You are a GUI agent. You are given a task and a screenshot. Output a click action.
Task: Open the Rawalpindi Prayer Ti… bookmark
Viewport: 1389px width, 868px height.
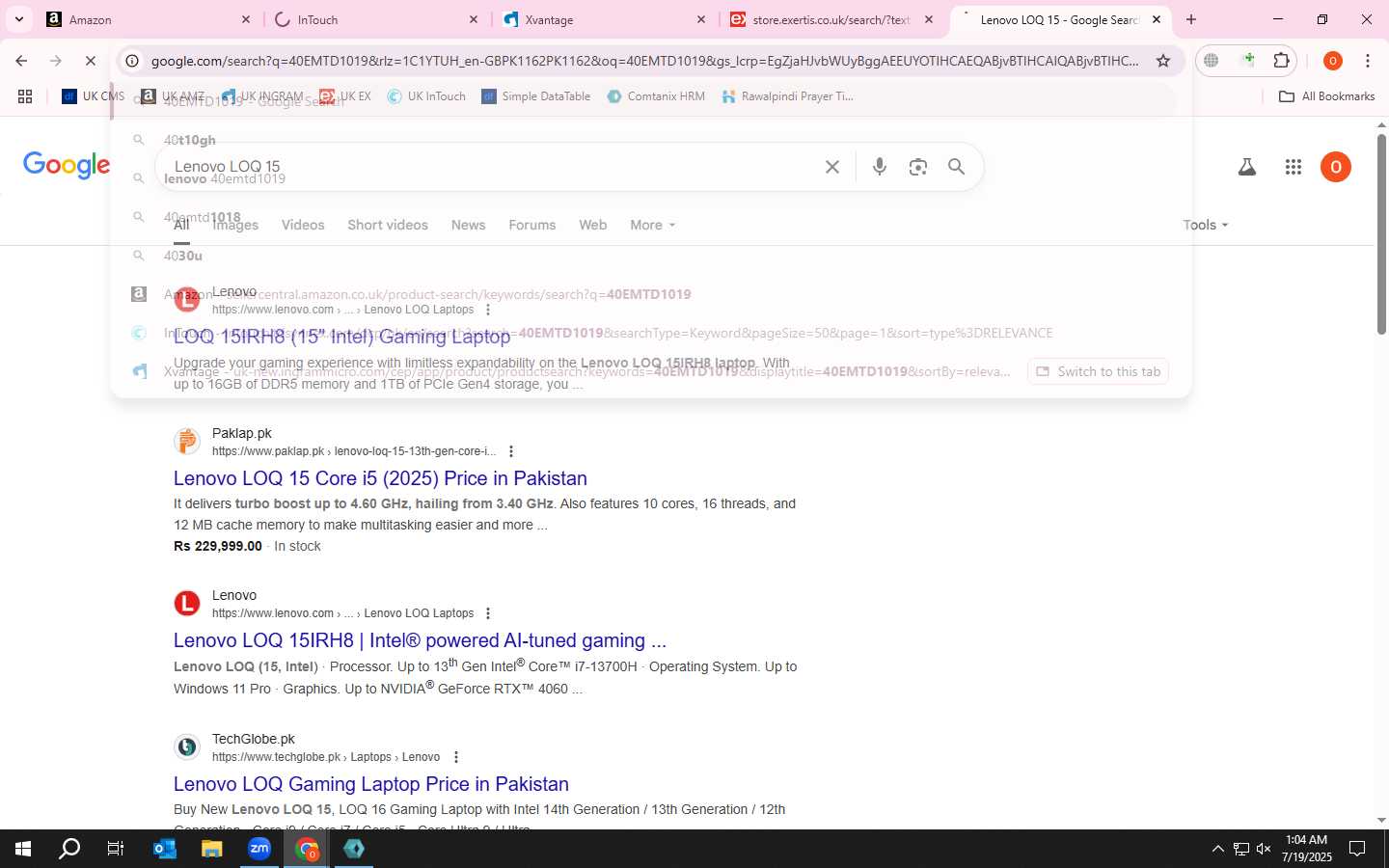pos(786,96)
